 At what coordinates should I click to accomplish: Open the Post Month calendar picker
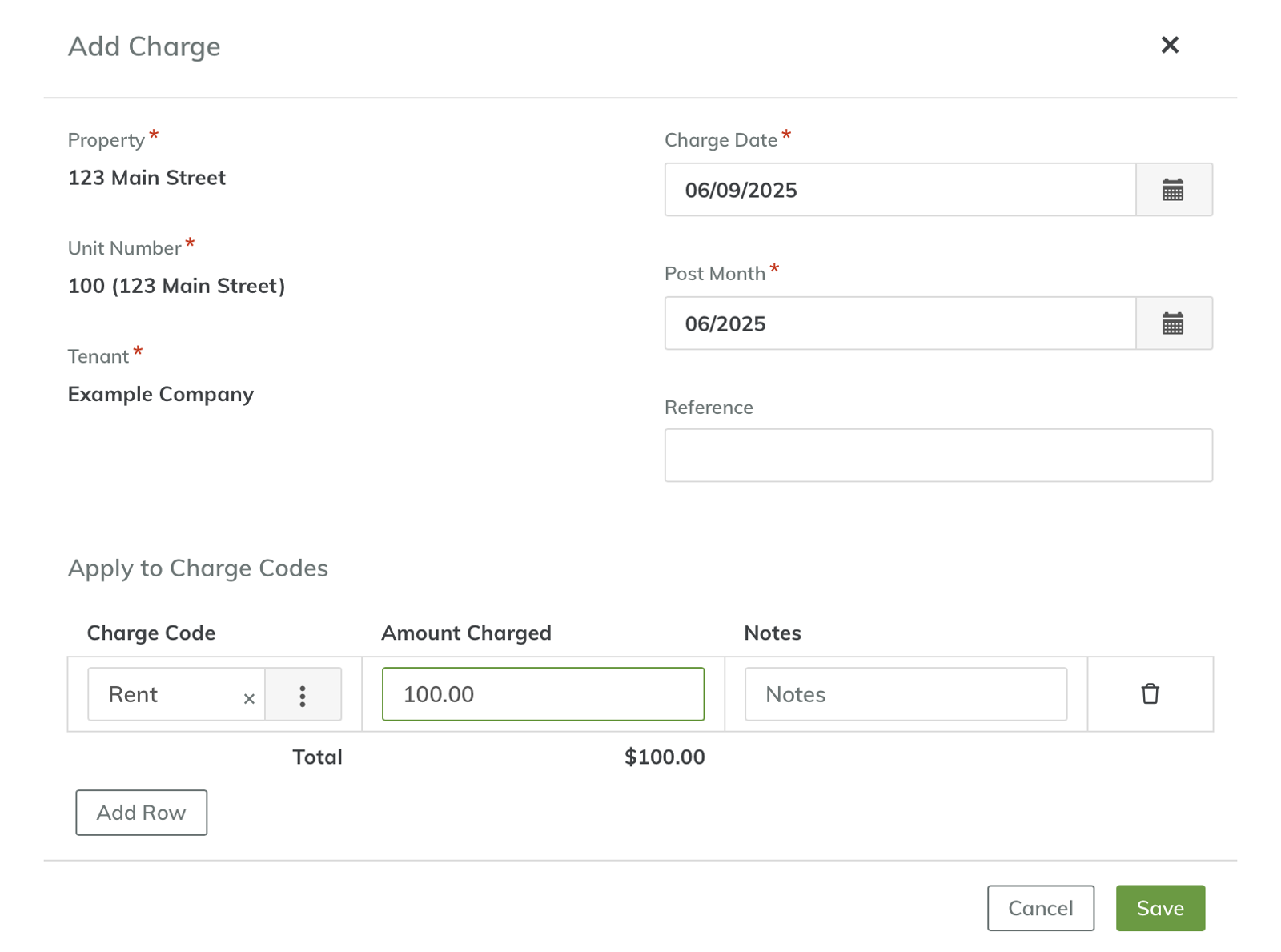[1173, 324]
